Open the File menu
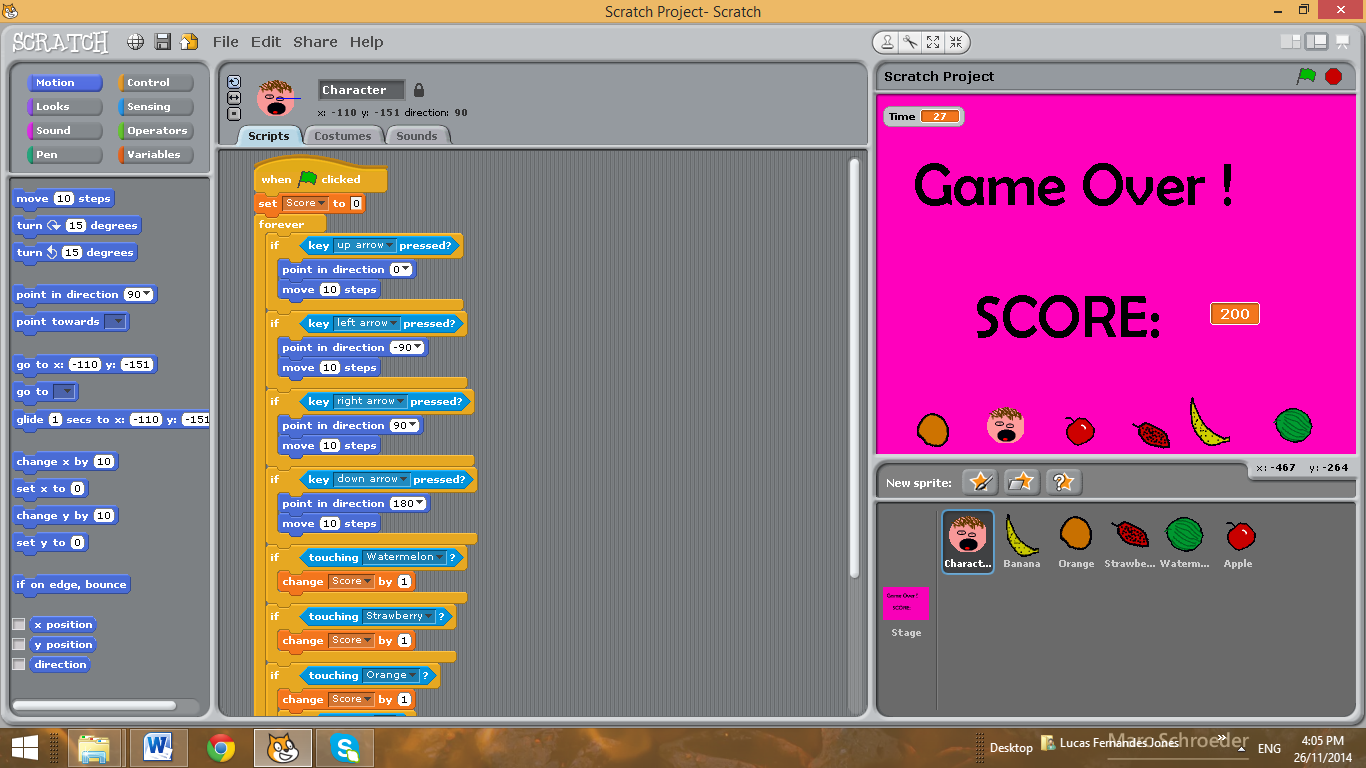This screenshot has height=768, width=1366. (x=225, y=42)
